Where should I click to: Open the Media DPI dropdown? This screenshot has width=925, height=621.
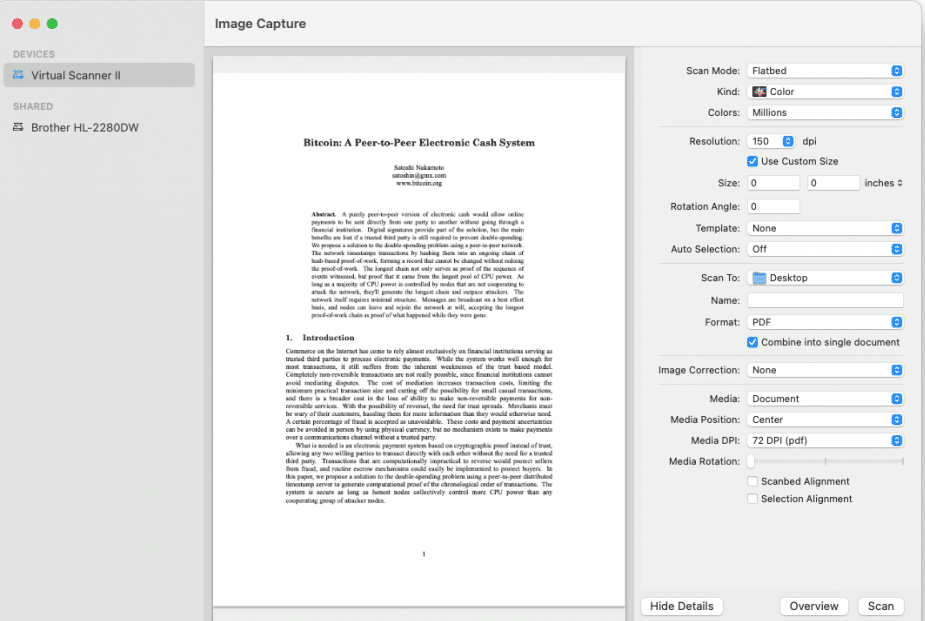pos(824,440)
